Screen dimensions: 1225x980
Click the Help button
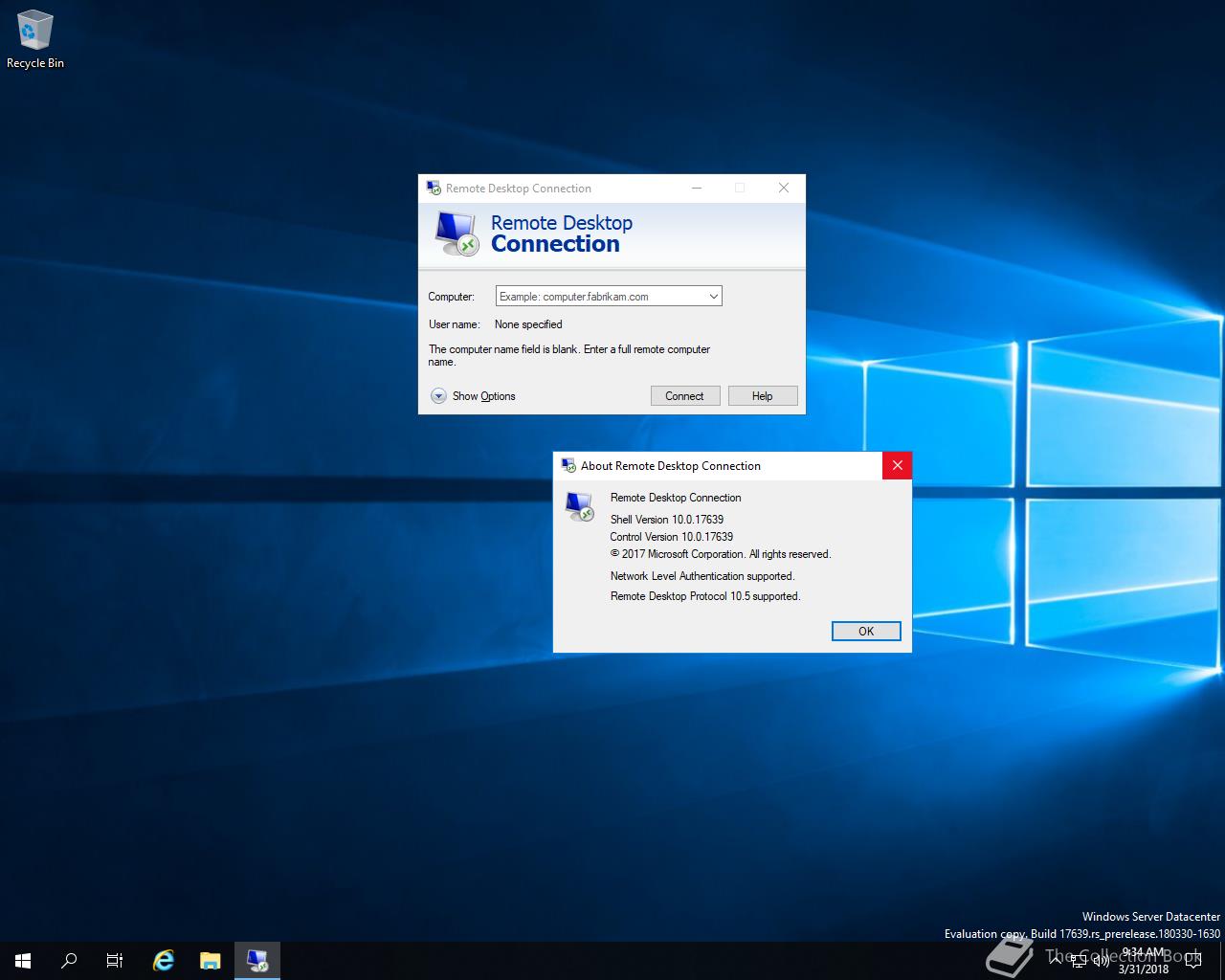tap(763, 396)
